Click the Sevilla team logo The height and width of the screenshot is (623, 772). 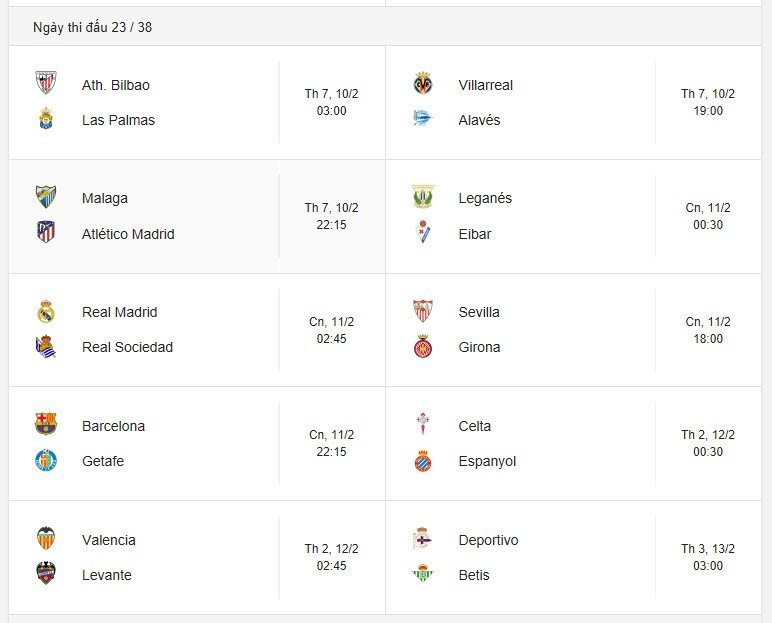[x=423, y=311]
